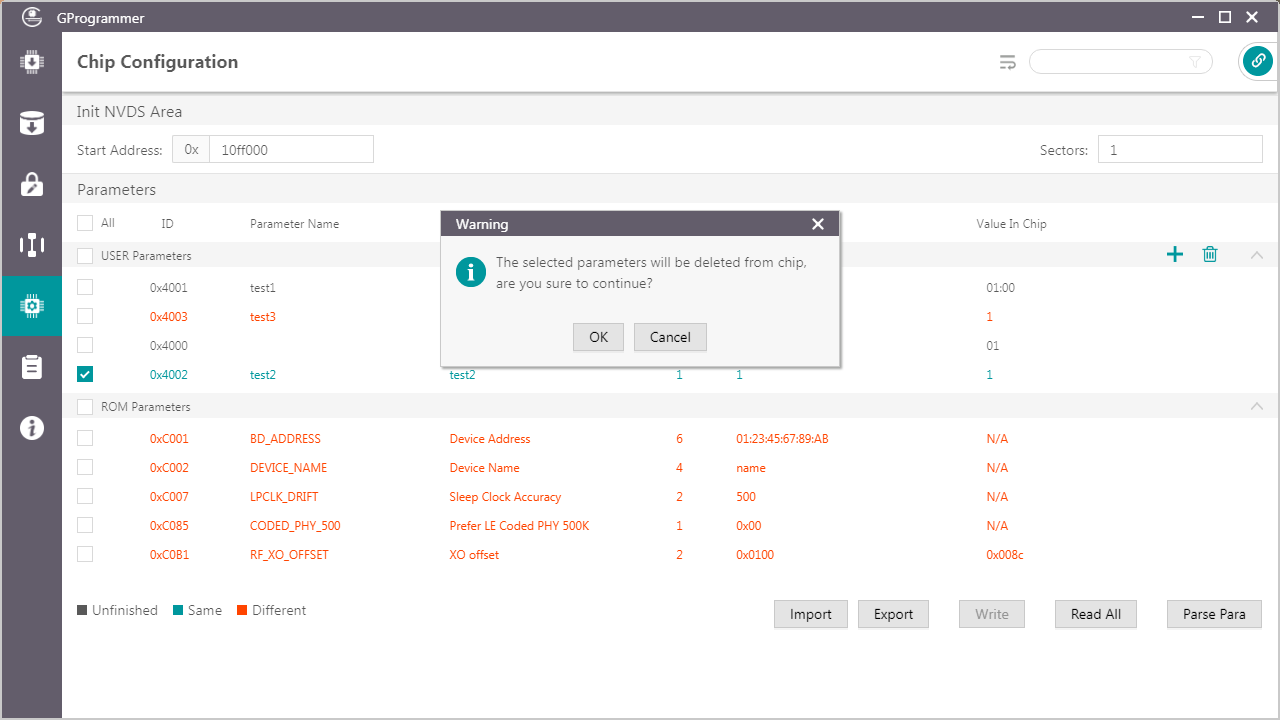1280x720 pixels.
Task: Open the Flash download sidebar icon
Action: (31, 124)
